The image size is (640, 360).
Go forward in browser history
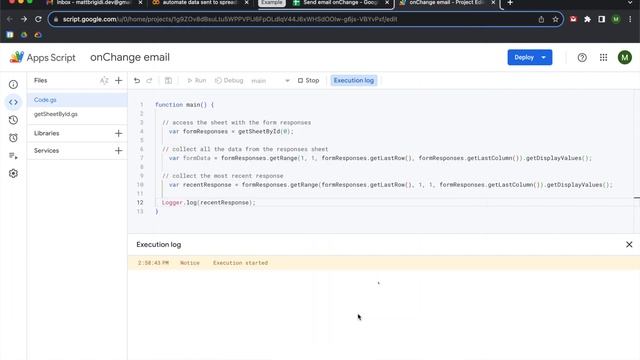coord(24,19)
